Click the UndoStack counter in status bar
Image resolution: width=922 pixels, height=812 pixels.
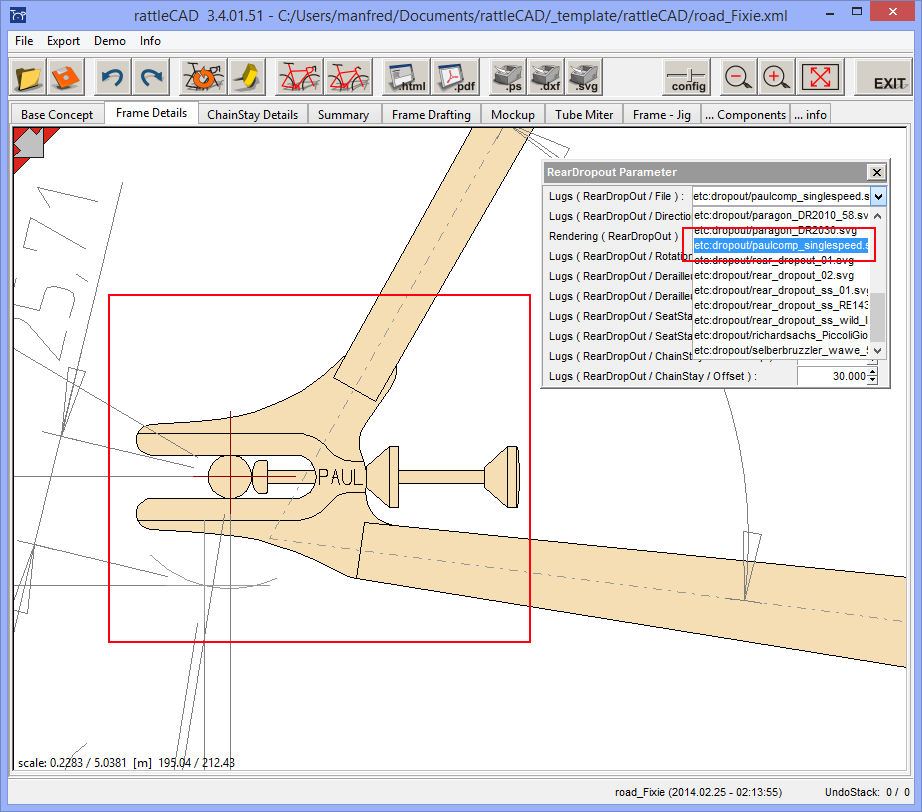[867, 792]
